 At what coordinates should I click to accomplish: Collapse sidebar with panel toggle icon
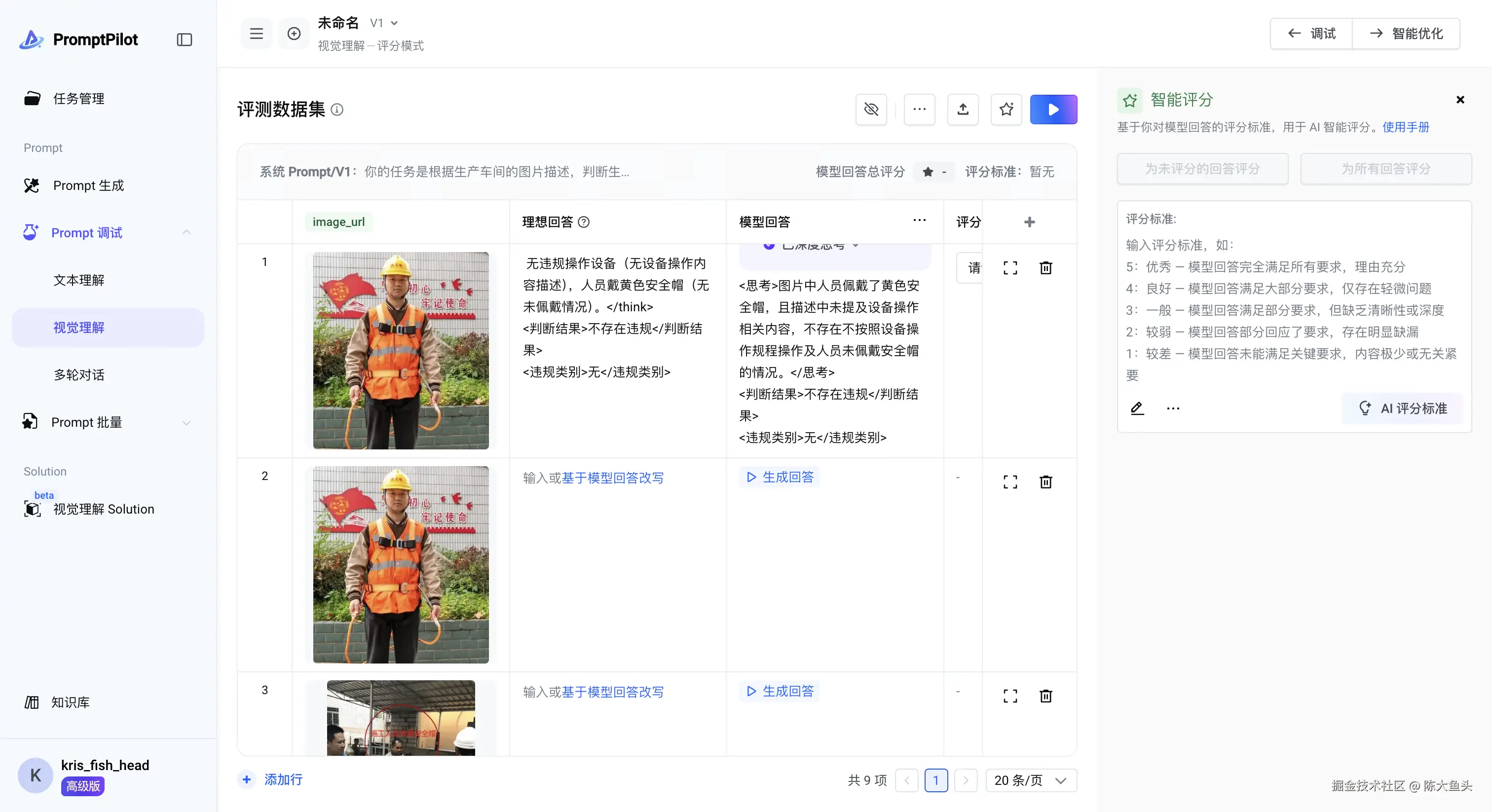pos(184,39)
